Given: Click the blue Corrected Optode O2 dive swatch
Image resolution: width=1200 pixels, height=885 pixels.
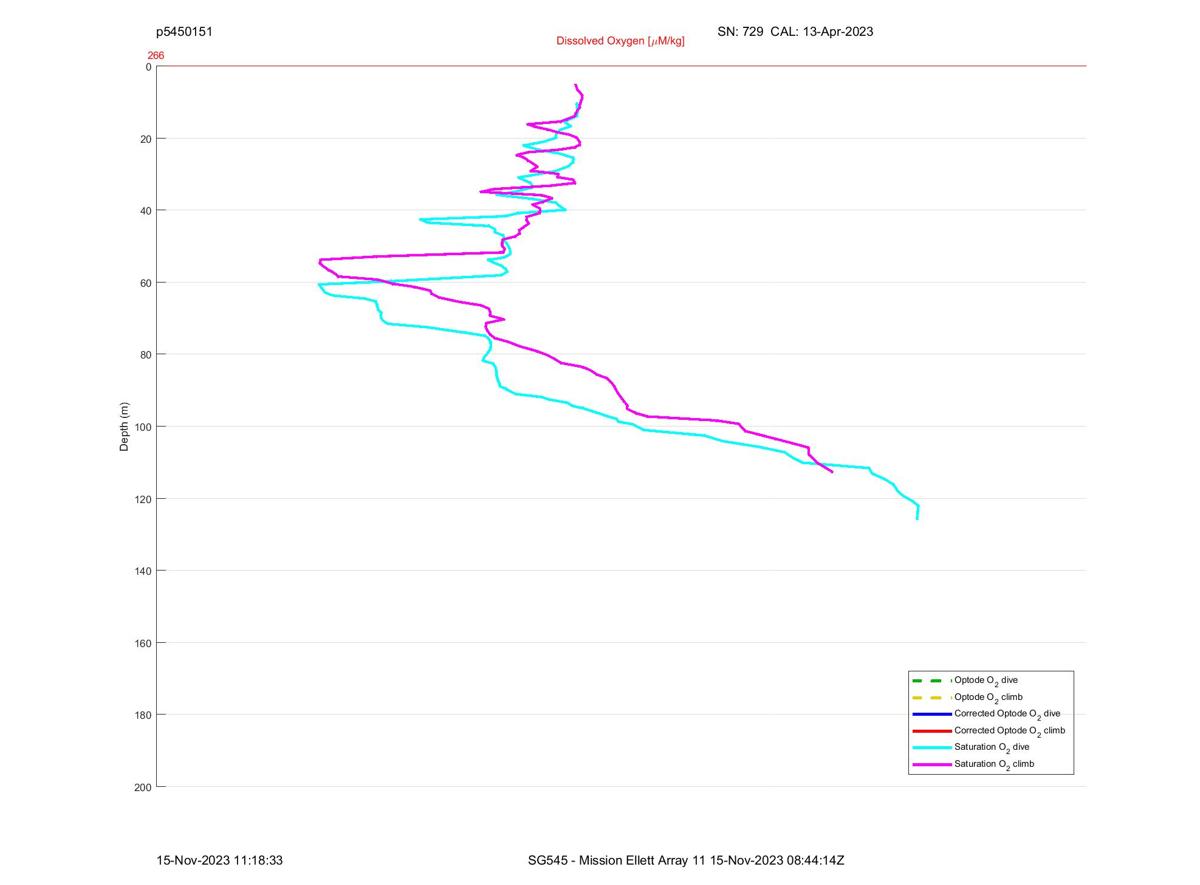Looking at the screenshot, I should coord(931,714).
